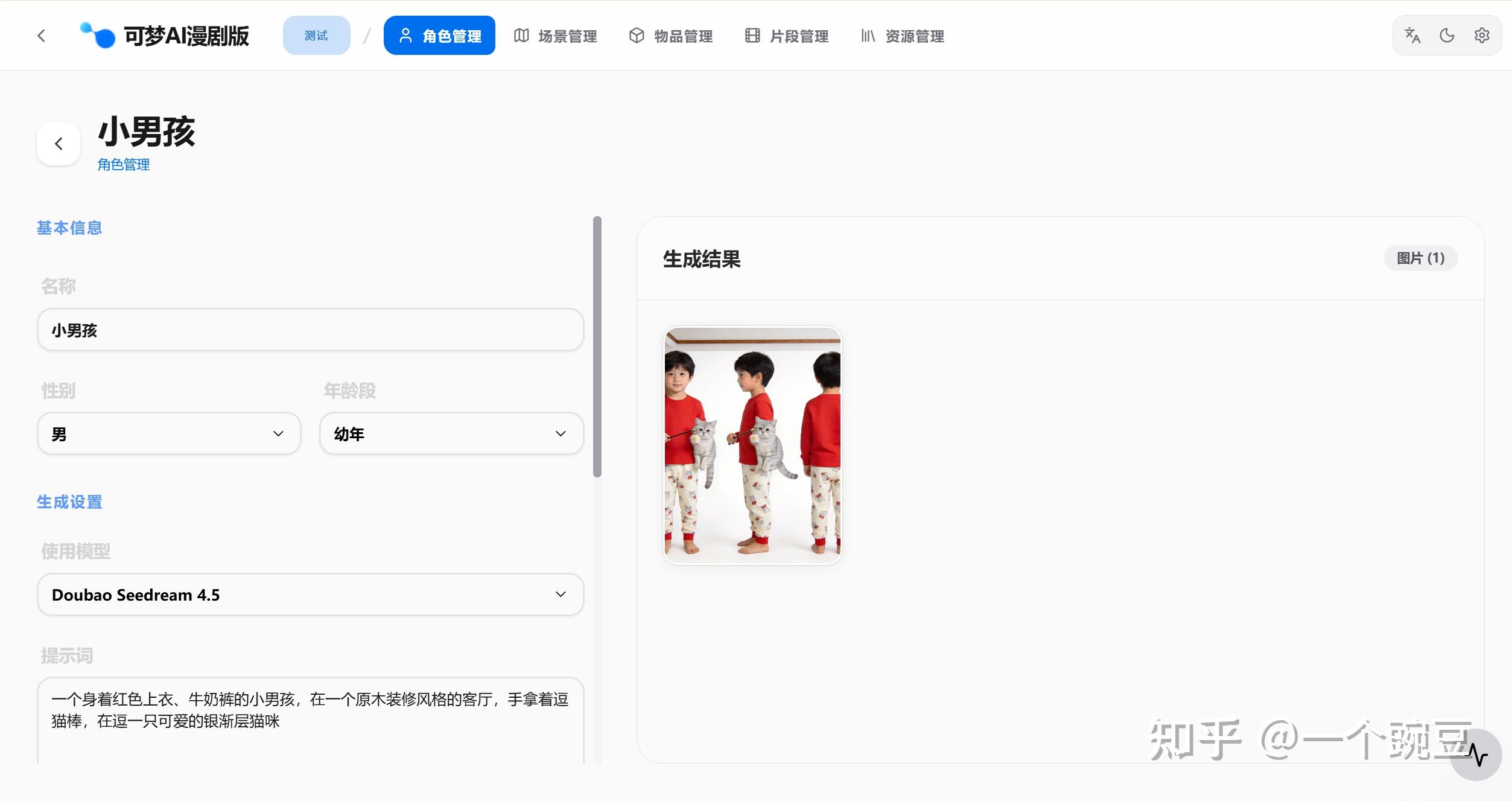The width and height of the screenshot is (1512, 801).
Task: Click the 物品管理 cube icon
Action: [637, 36]
